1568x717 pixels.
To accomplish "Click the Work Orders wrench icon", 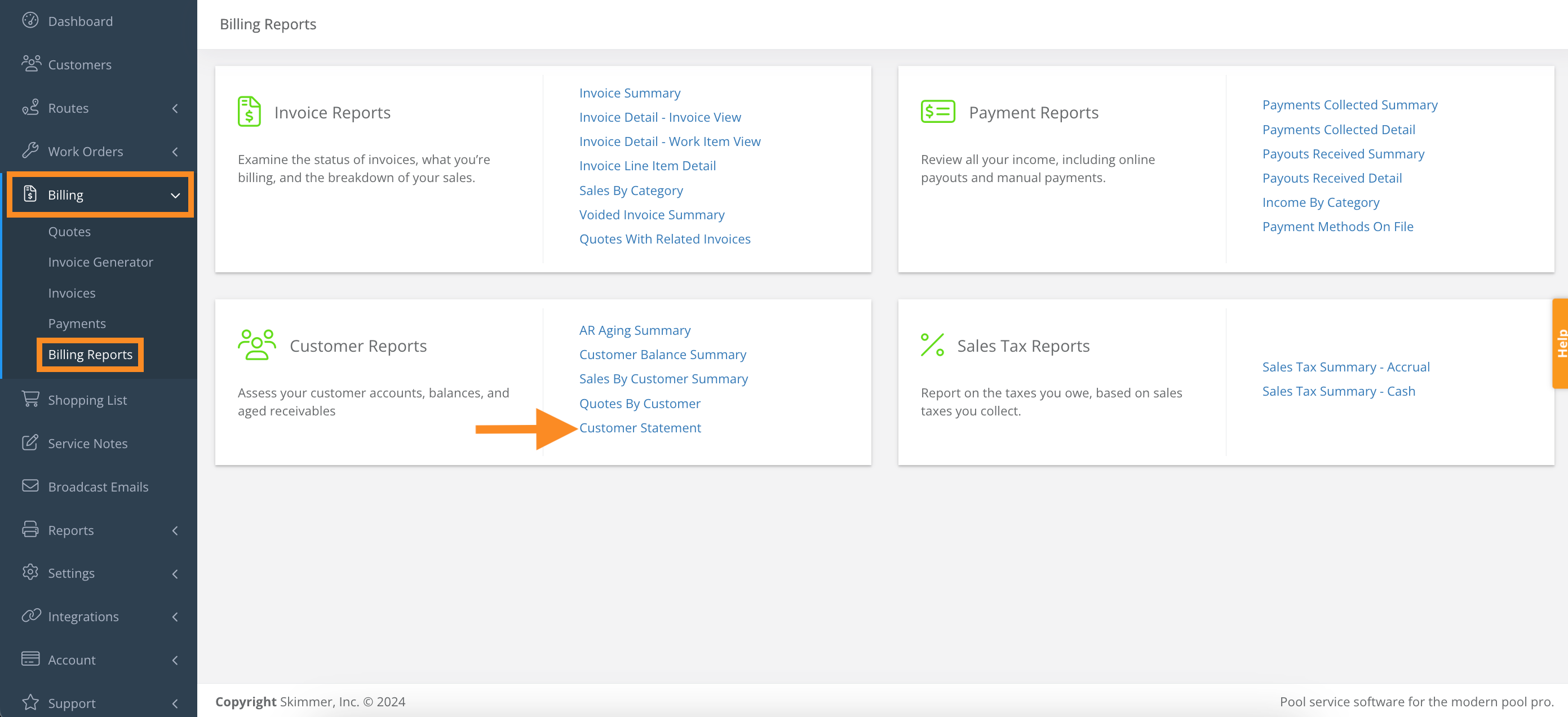I will [x=30, y=151].
